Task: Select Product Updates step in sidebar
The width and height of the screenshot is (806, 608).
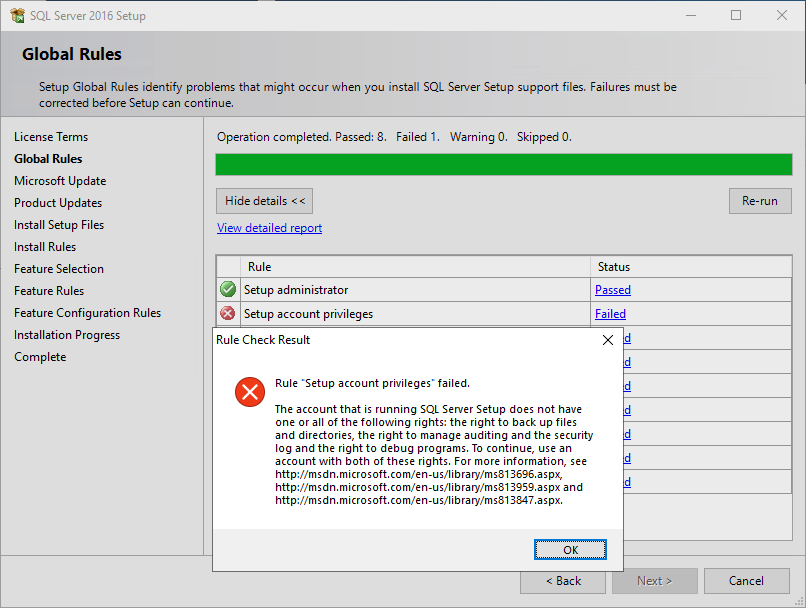Action: [x=58, y=203]
